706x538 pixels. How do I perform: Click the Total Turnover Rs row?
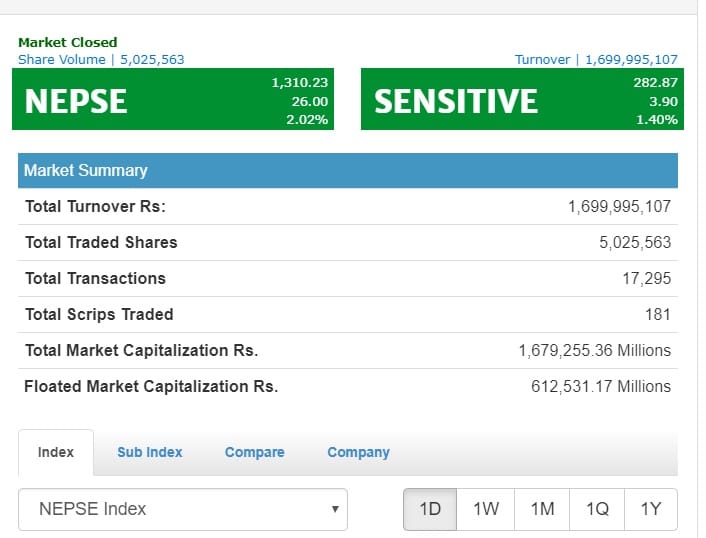click(348, 206)
